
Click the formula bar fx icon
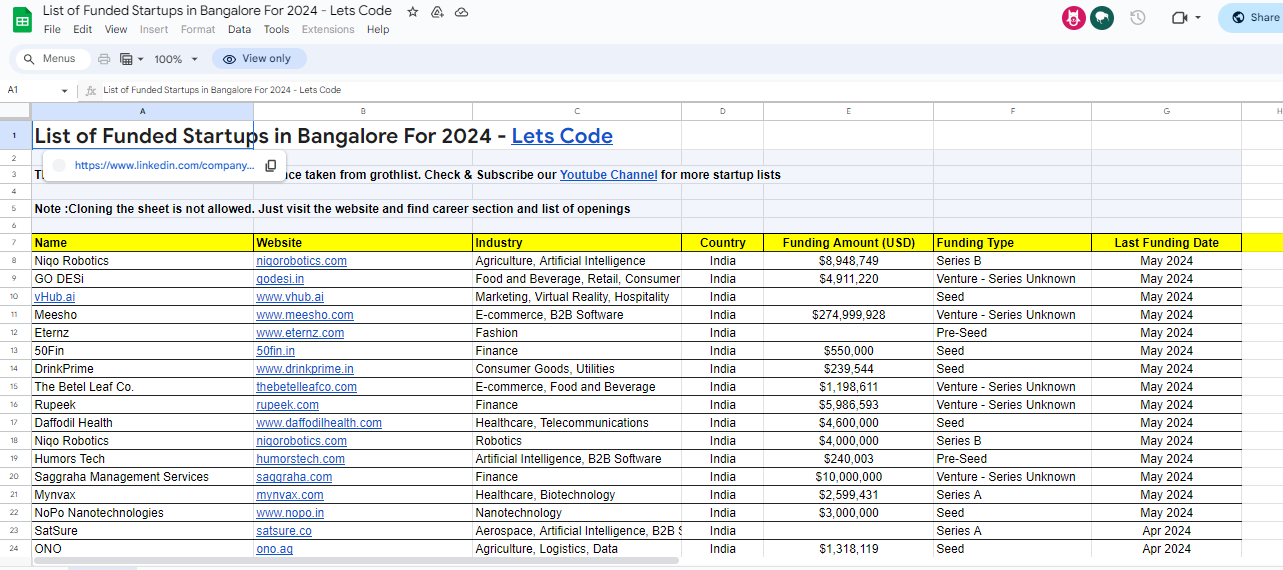pos(91,90)
